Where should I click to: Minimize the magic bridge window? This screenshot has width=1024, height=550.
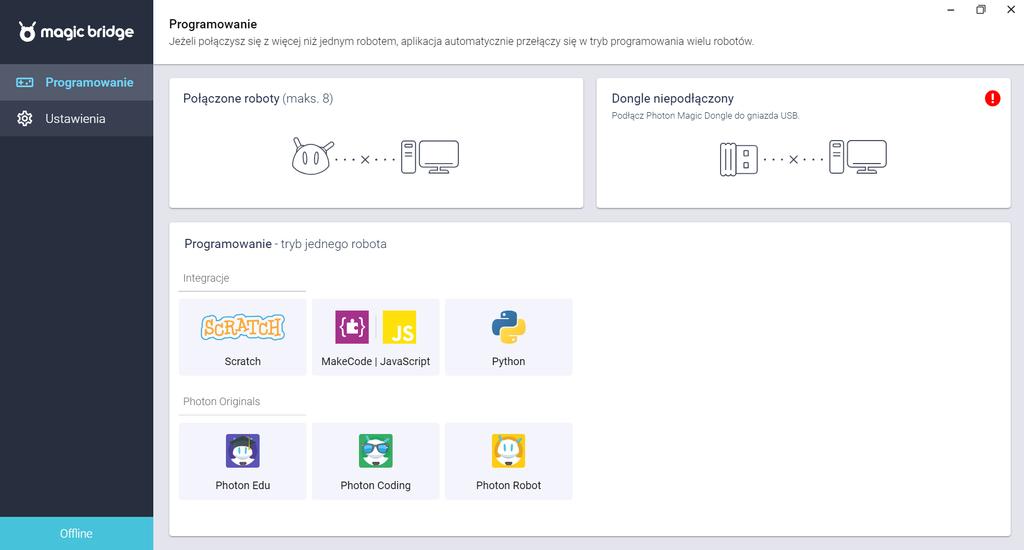coord(951,10)
